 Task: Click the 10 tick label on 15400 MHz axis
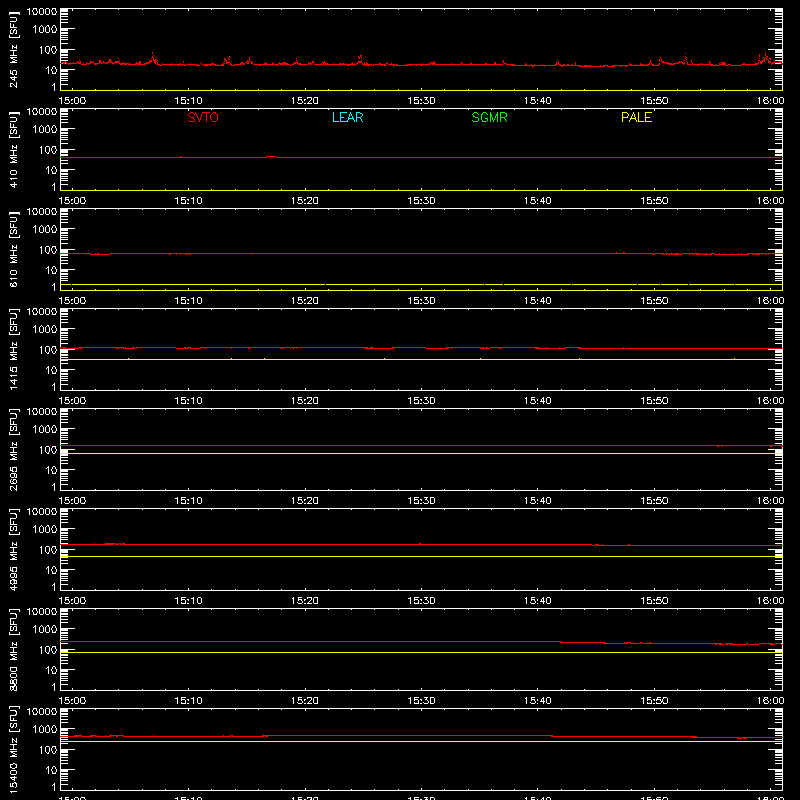tap(51, 770)
